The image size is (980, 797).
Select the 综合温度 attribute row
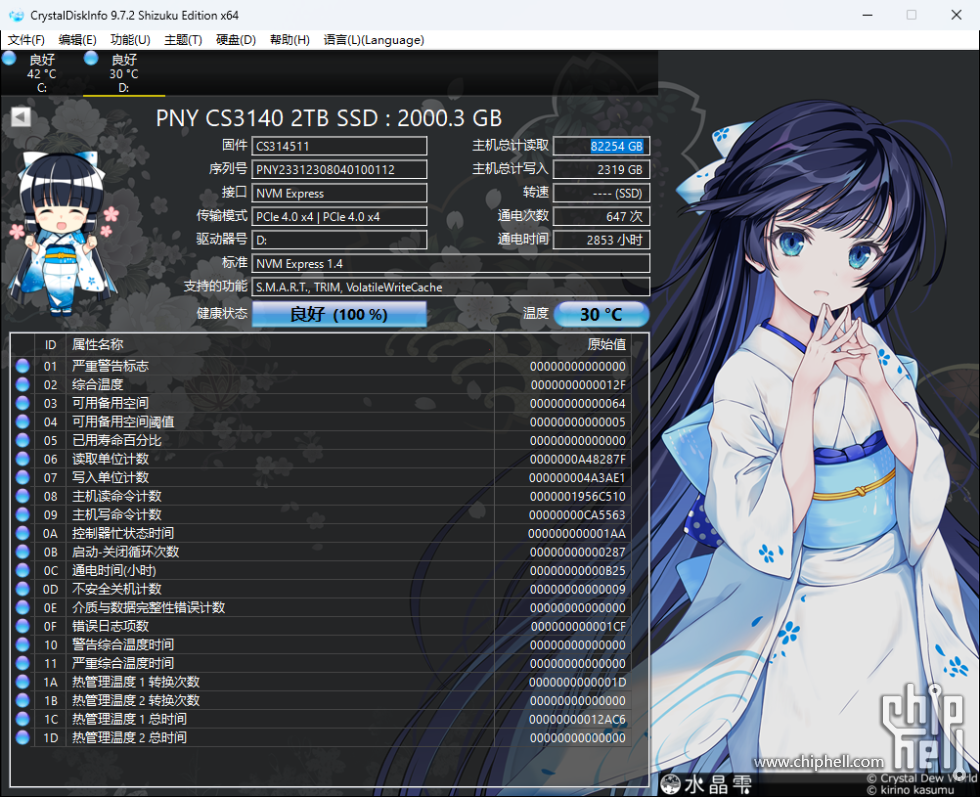click(x=320, y=385)
